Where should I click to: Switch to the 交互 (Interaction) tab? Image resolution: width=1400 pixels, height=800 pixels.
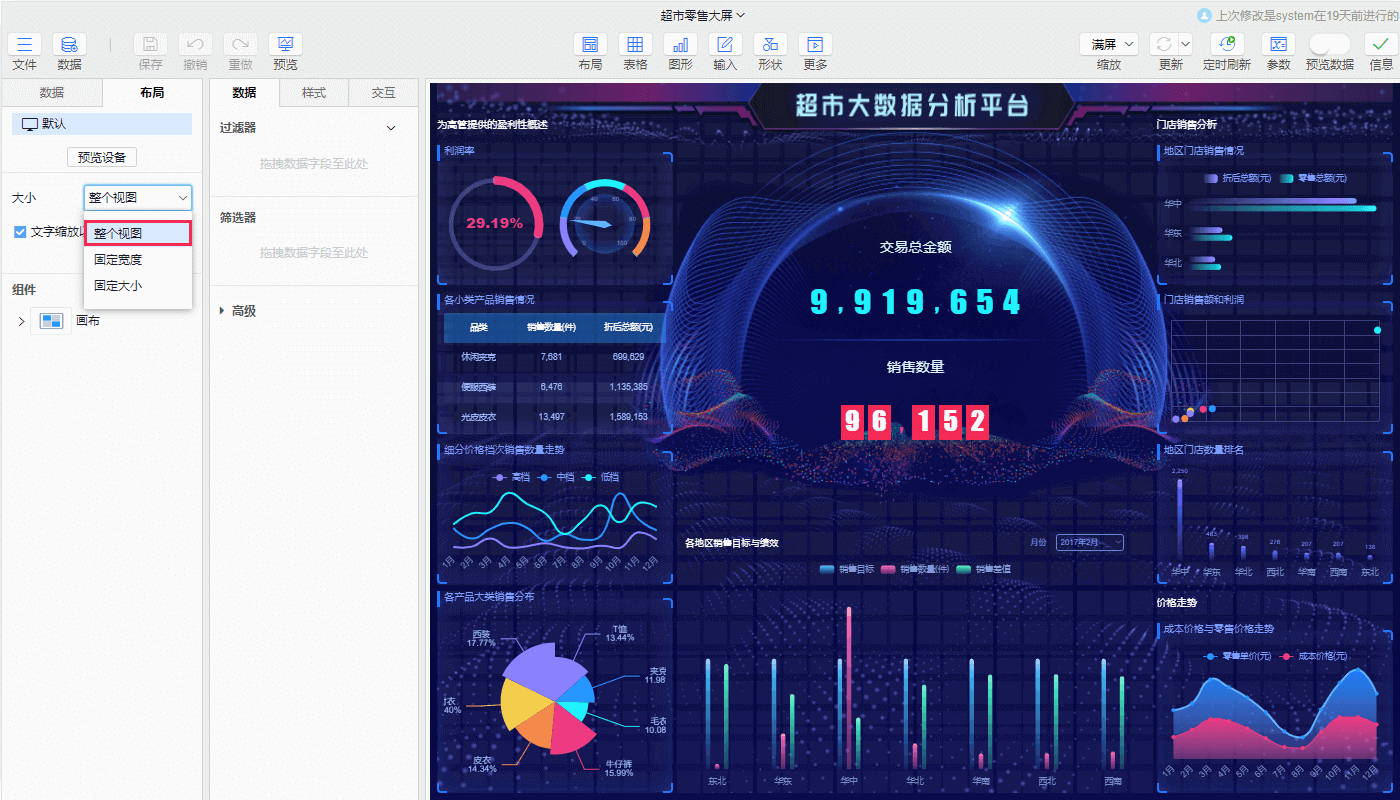[383, 93]
